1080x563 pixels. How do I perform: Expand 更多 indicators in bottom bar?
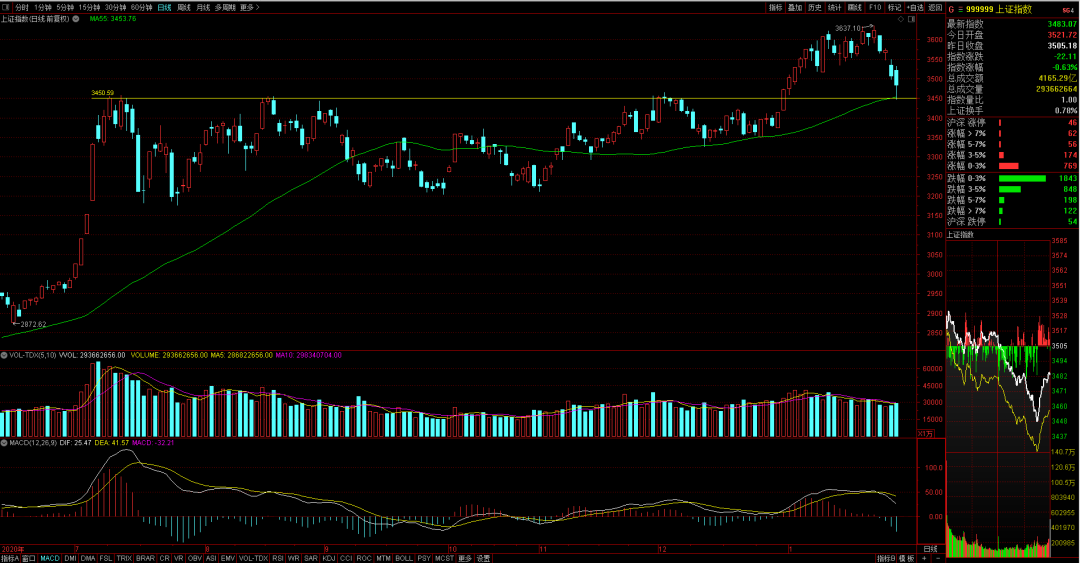point(465,558)
